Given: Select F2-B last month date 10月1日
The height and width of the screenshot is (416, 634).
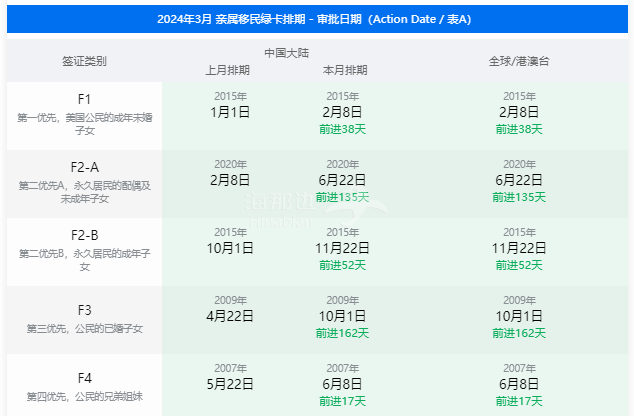Looking at the screenshot, I should [230, 248].
